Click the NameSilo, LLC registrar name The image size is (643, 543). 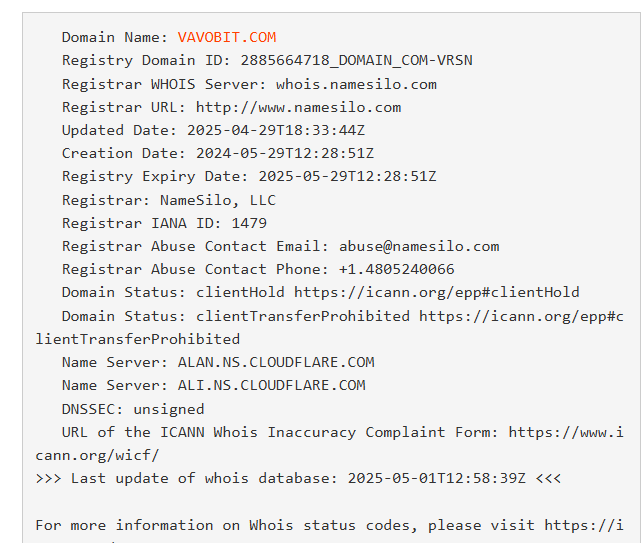pyautogui.click(x=217, y=200)
